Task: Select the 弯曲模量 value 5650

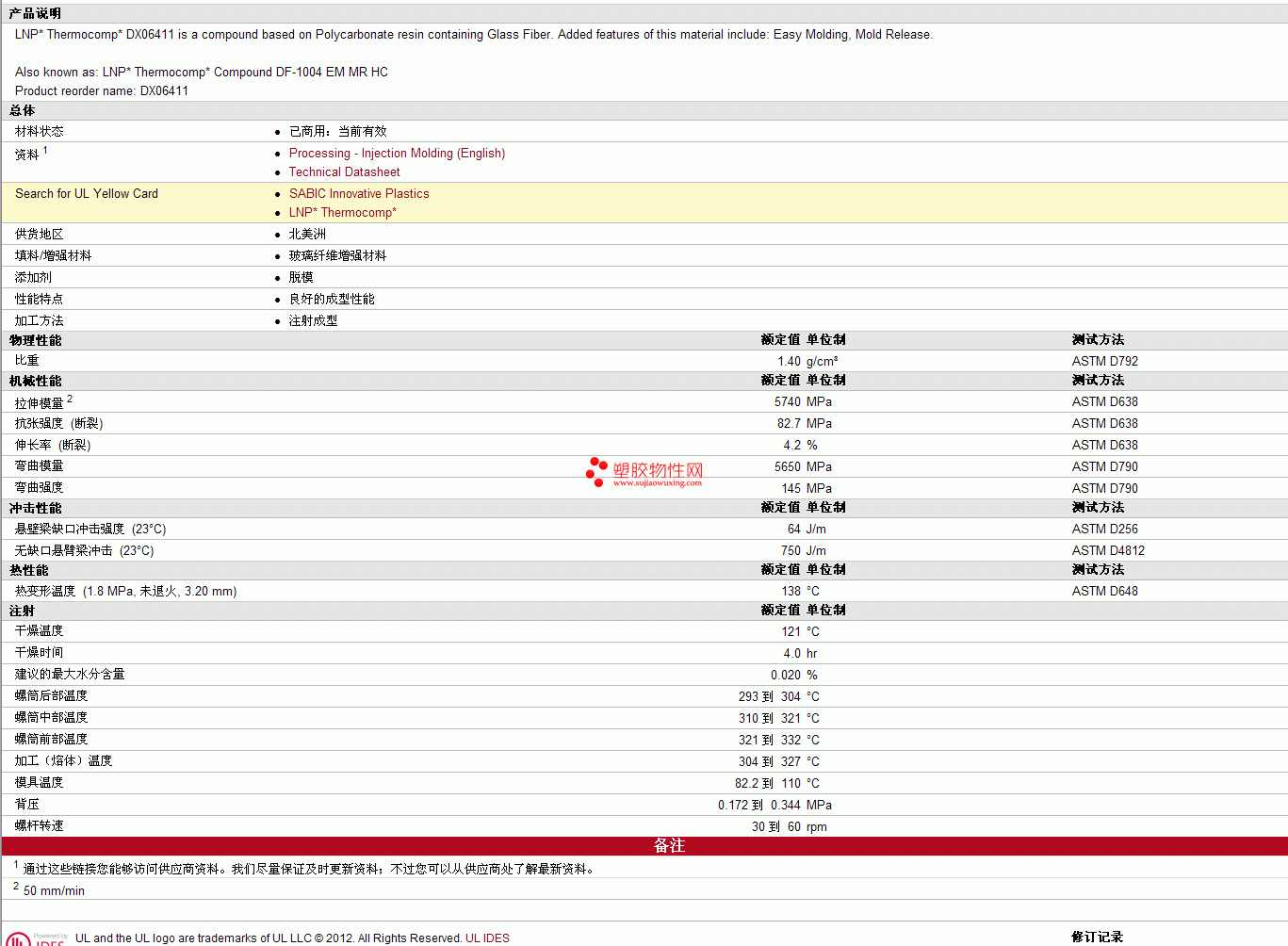Action: pyautogui.click(x=788, y=467)
